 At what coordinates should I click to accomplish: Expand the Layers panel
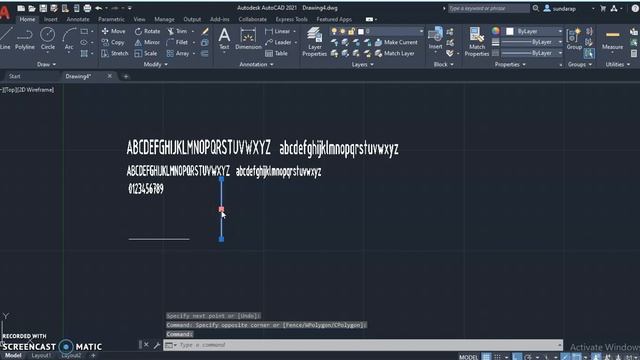point(362,64)
